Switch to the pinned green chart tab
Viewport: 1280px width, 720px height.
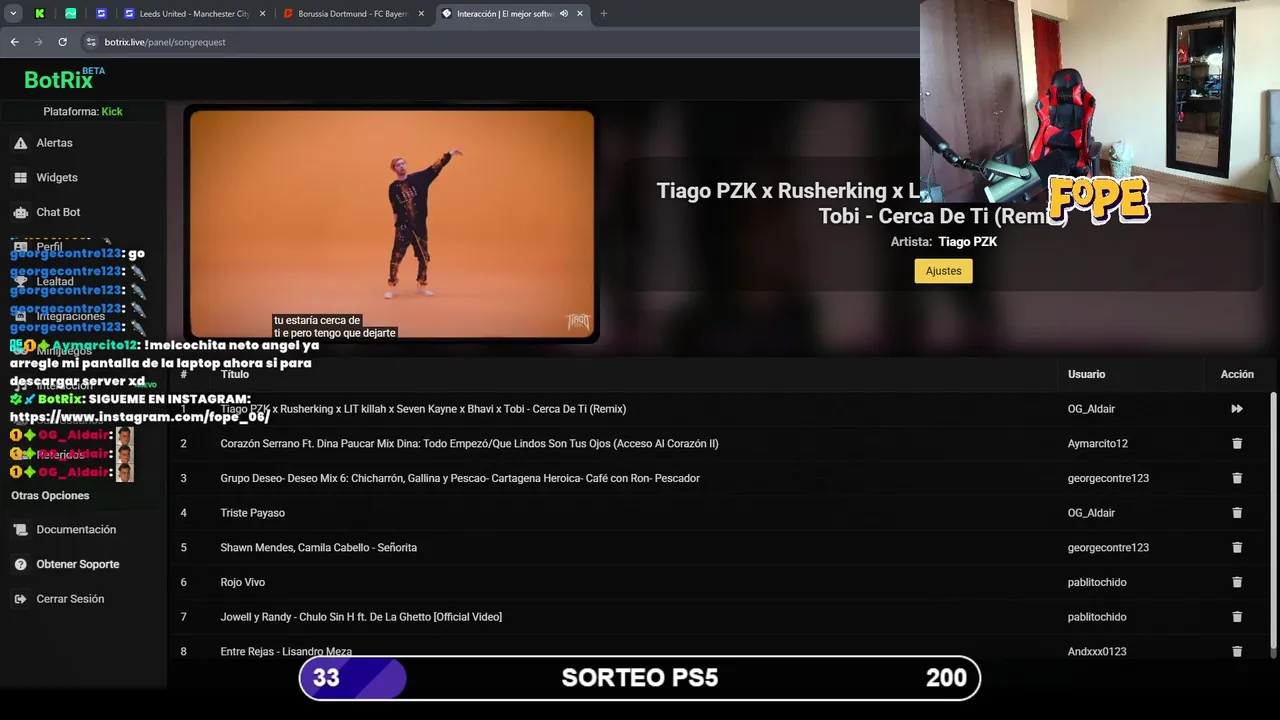[70, 14]
